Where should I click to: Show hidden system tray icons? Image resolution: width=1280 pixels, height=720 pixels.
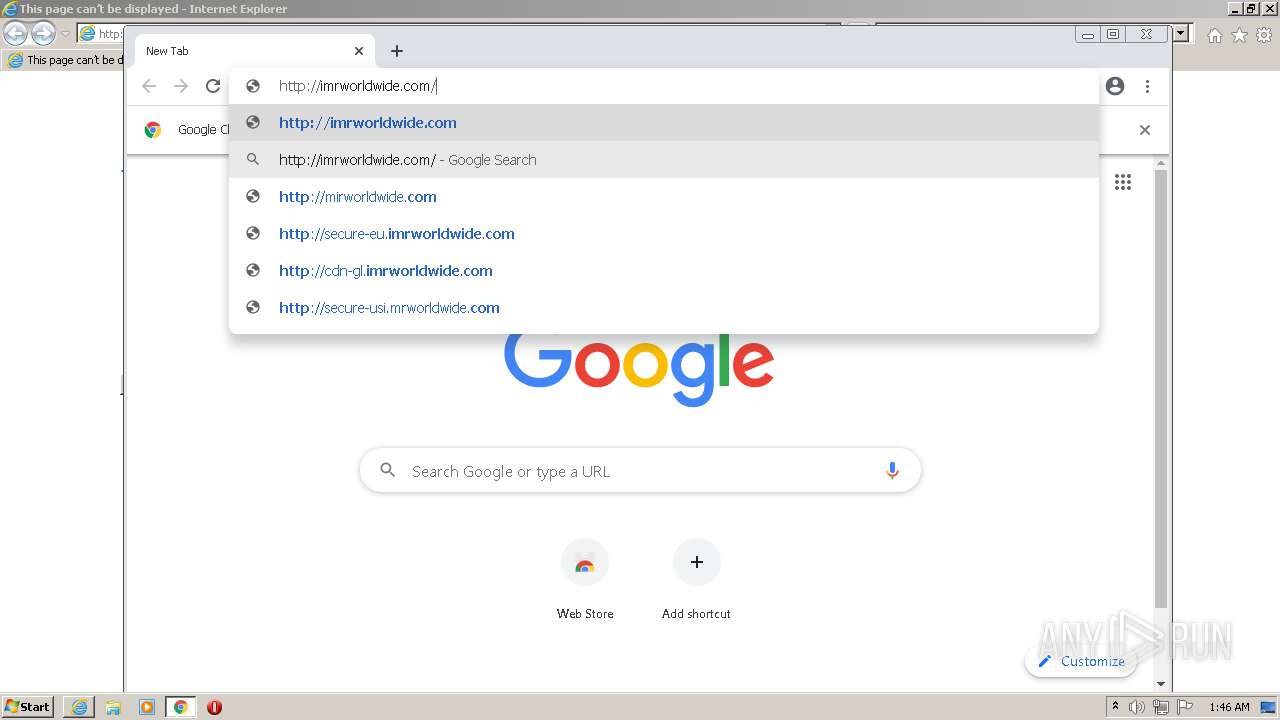1115,707
